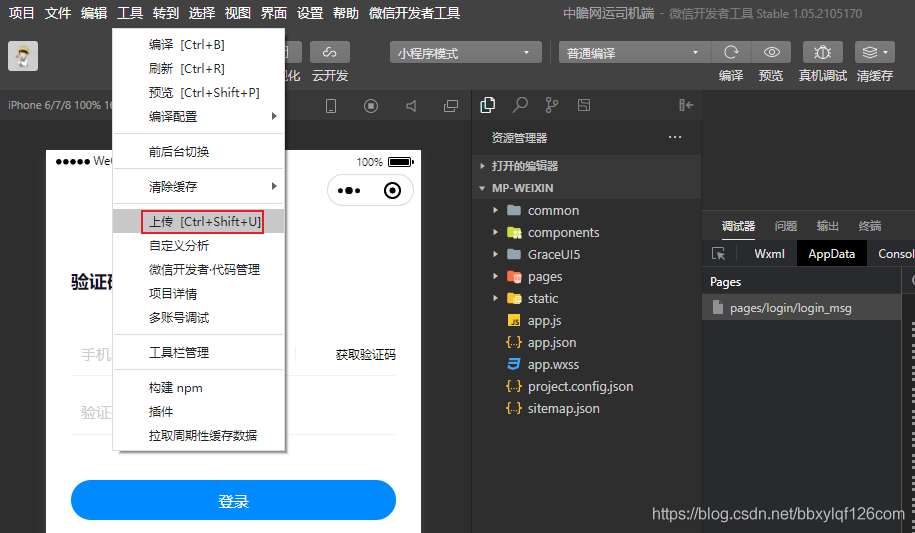Choose 上传 [Ctrl+Shift+U] menu item
This screenshot has height=533, width=915.
198,221
